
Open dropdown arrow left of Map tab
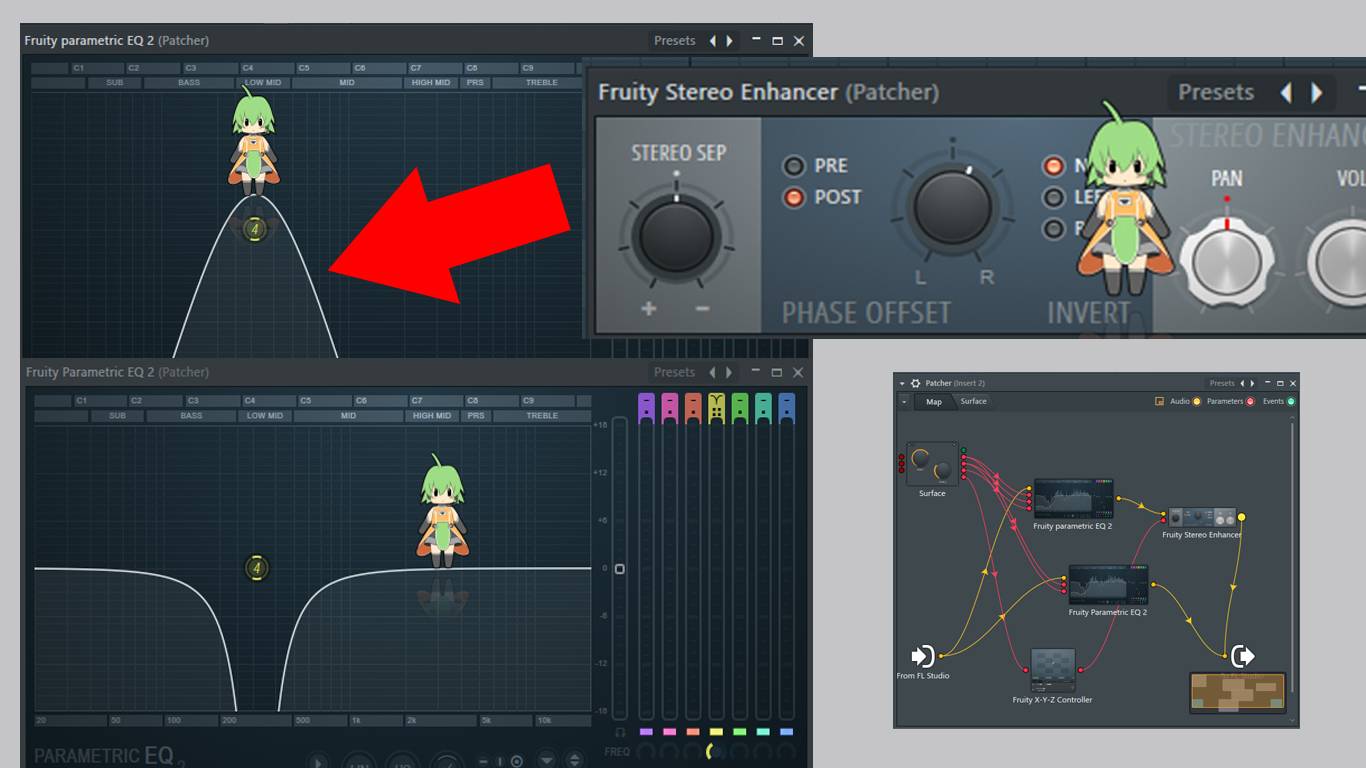(x=904, y=401)
